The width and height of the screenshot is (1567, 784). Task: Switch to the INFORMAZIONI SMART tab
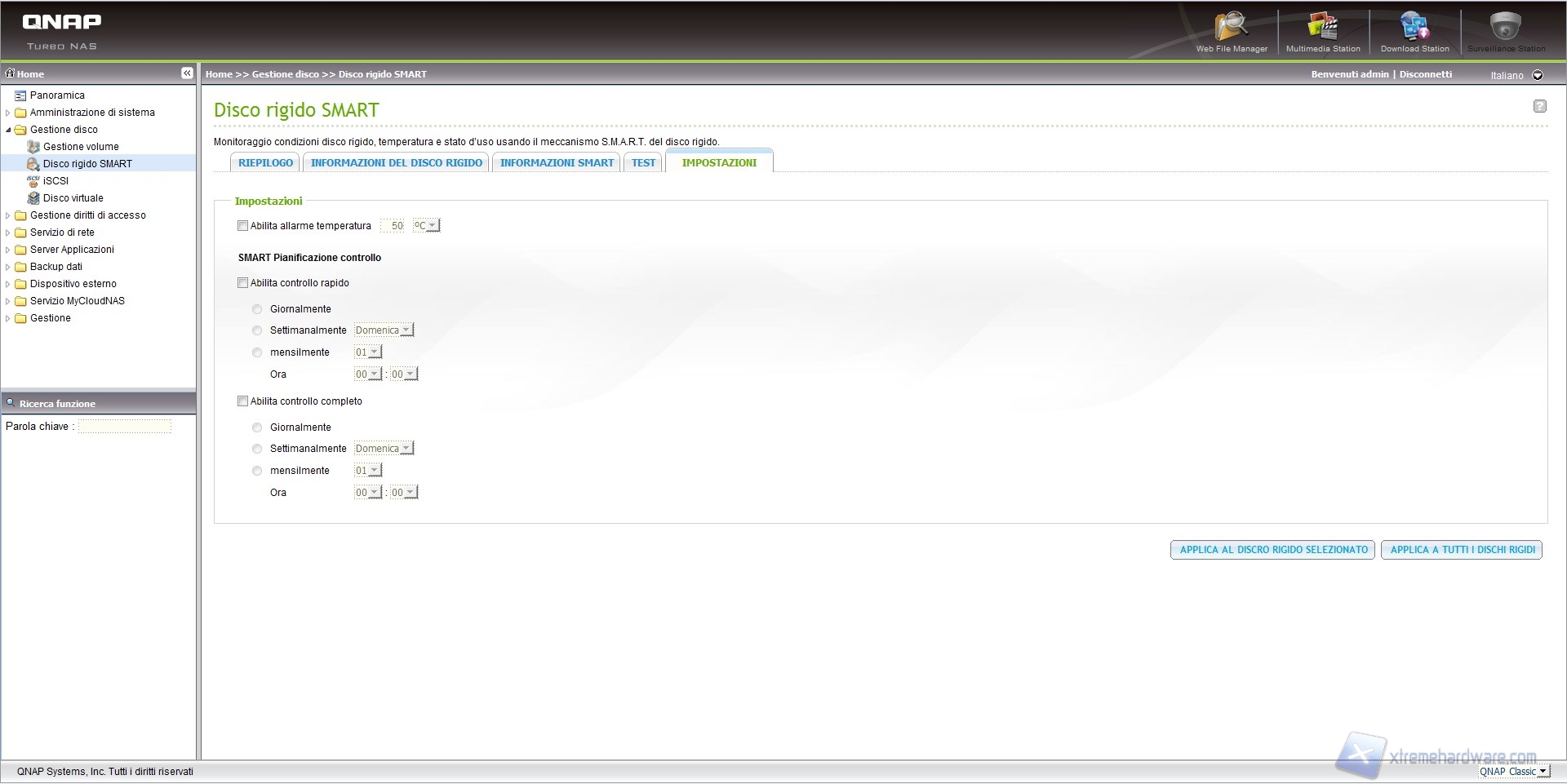(x=557, y=163)
